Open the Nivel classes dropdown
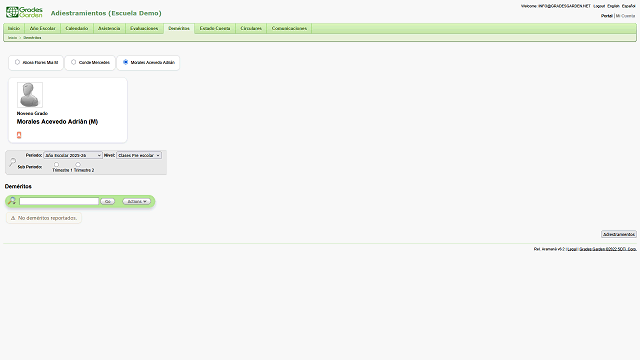This screenshot has width=640, height=360. [x=139, y=156]
